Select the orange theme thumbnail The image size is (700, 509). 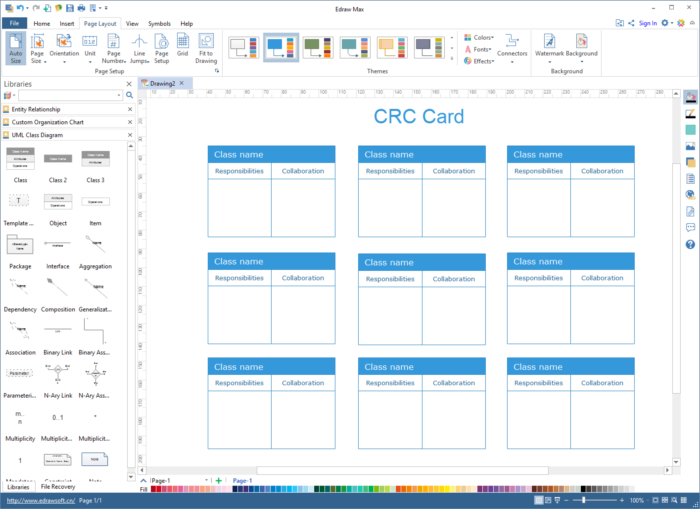tap(392, 47)
